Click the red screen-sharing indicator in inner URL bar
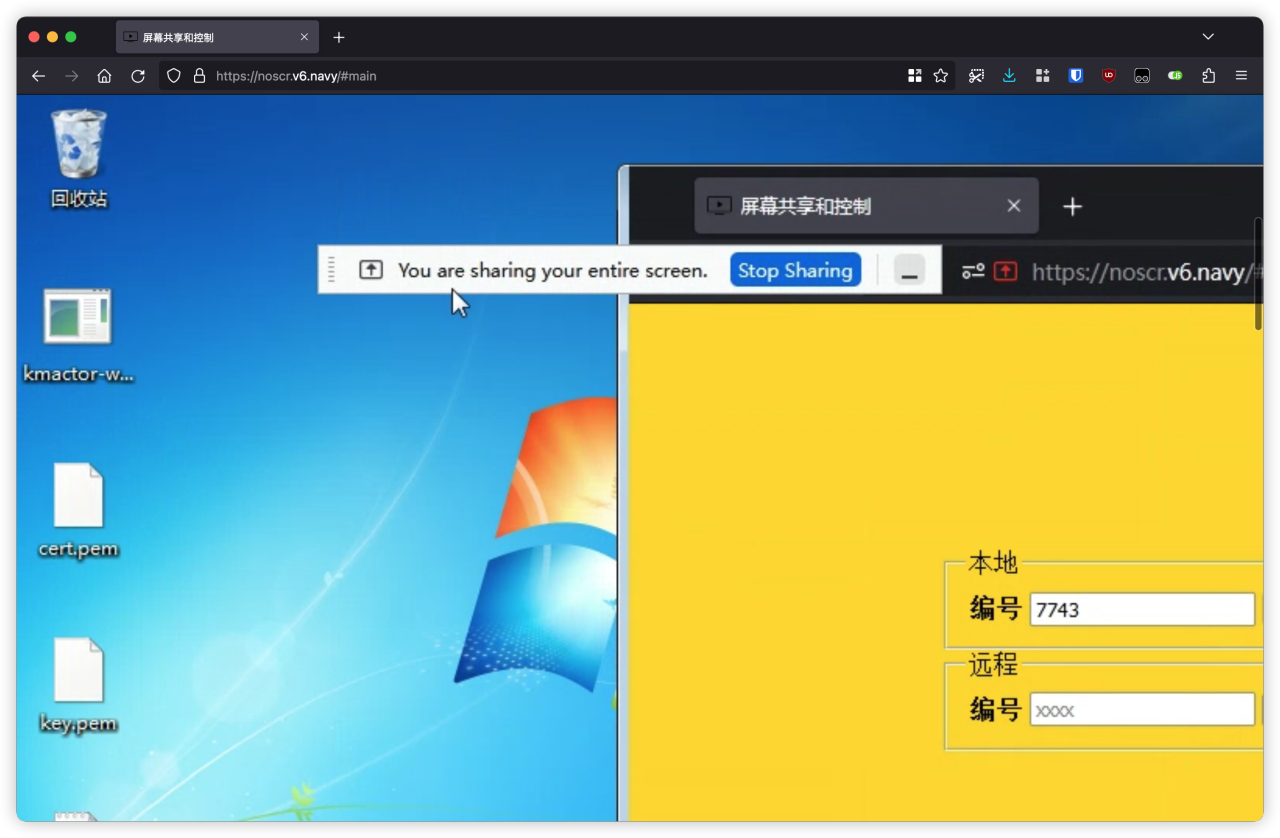 click(x=1006, y=271)
